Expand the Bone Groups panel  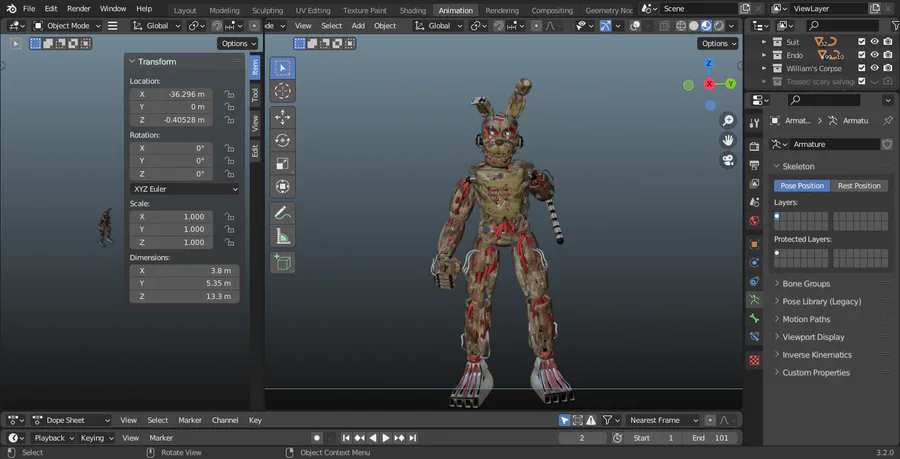click(x=806, y=284)
